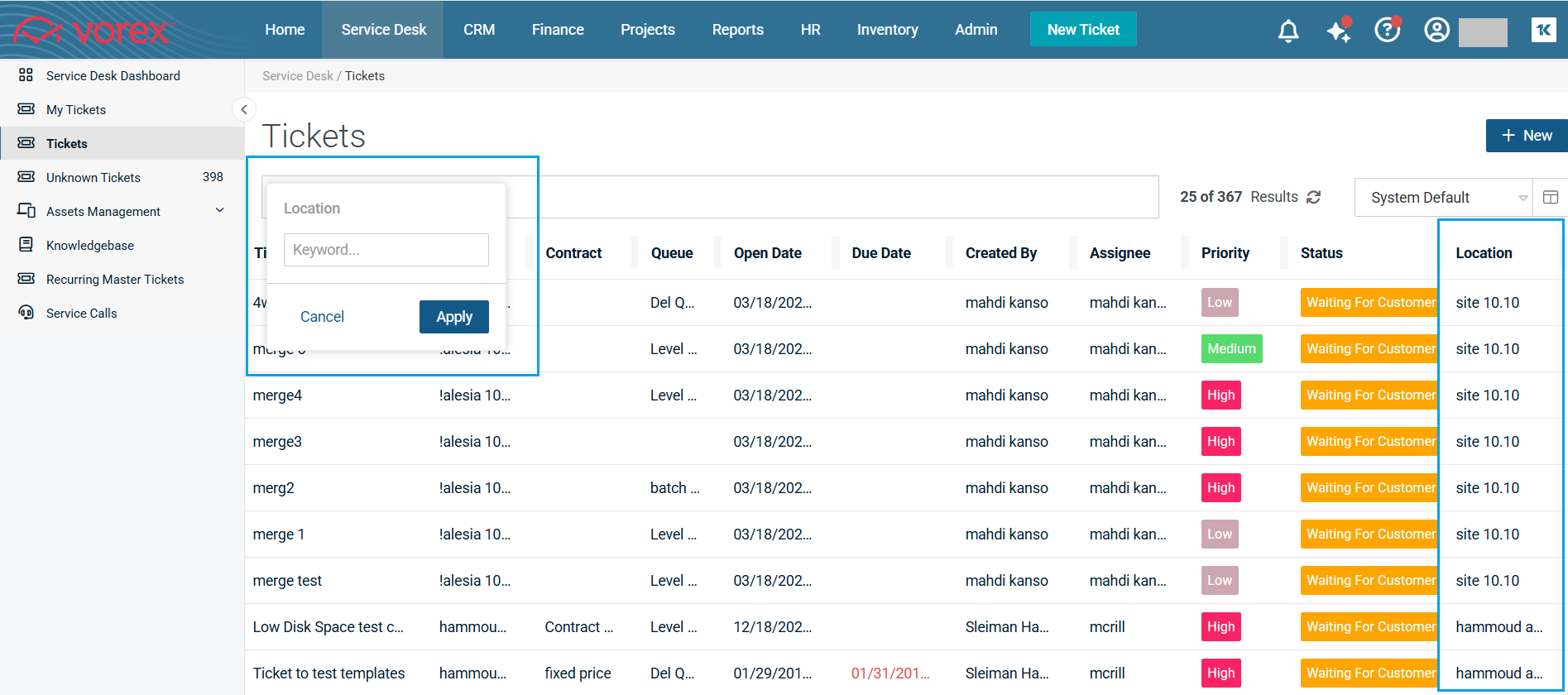Open the help question mark icon
Viewport: 1568px width, 695px height.
point(1387,31)
